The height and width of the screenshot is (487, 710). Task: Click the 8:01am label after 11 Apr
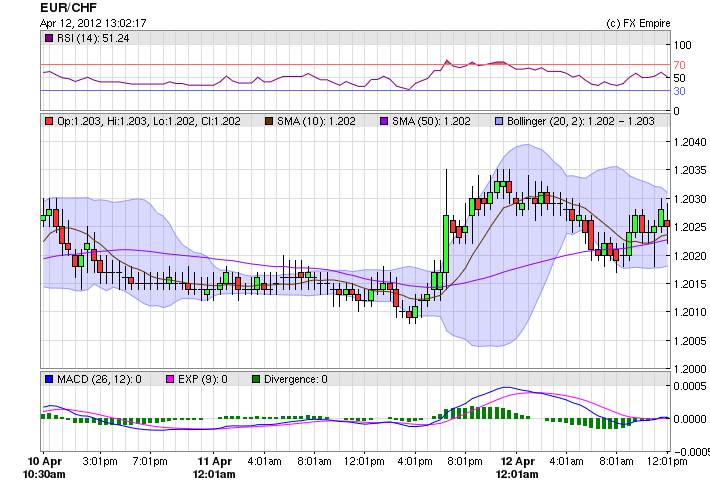click(314, 461)
